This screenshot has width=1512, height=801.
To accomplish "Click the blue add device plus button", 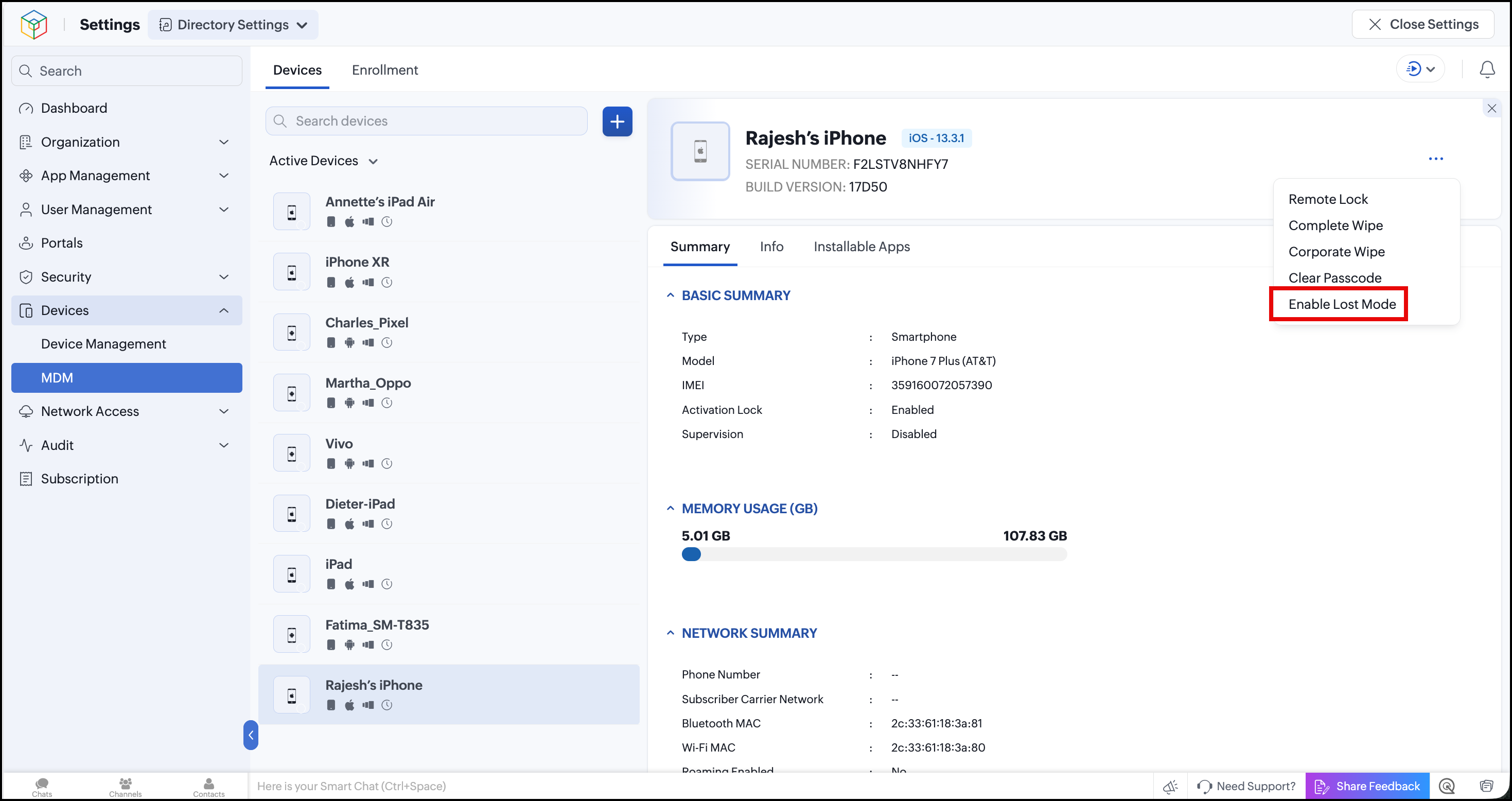I will click(617, 121).
